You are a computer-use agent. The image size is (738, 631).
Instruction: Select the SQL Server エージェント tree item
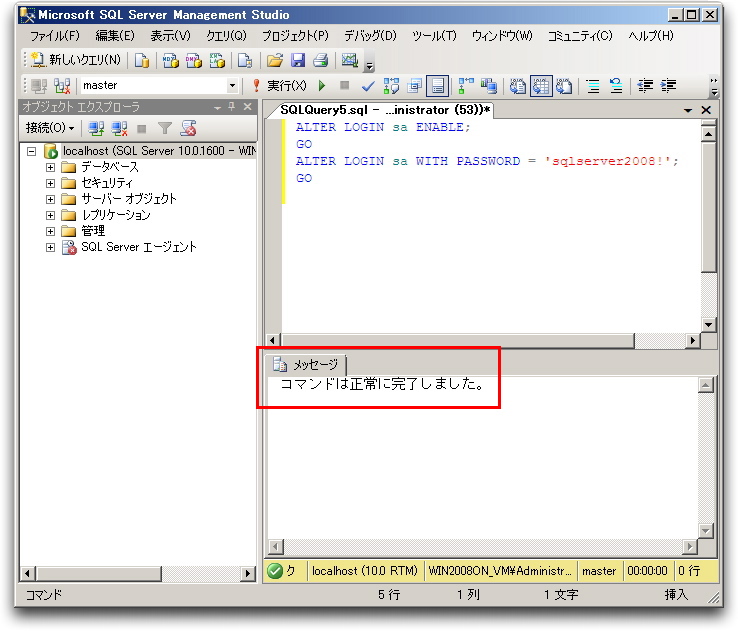[x=138, y=247]
